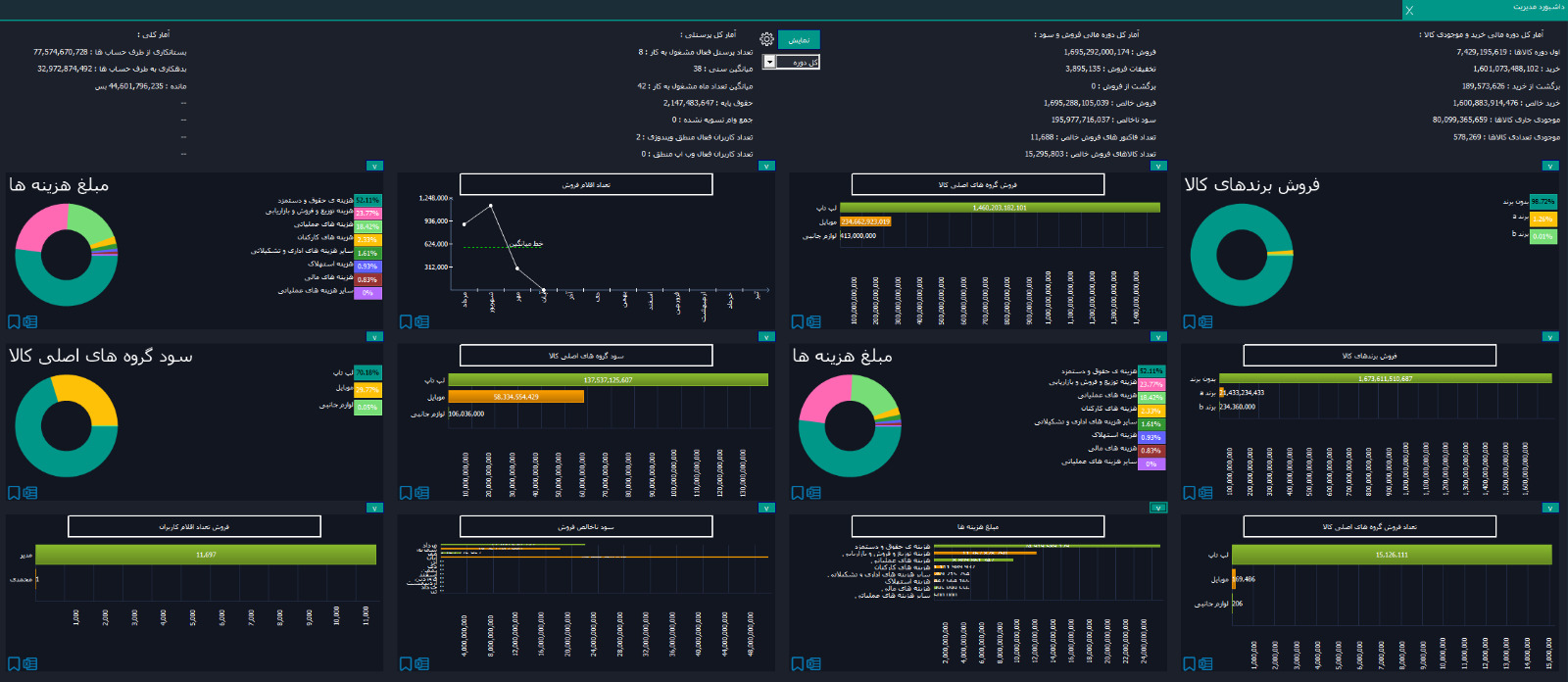Bookmark the مبلغ هزینه ها bar chart
The width and height of the screenshot is (1568, 682).
coord(798,663)
